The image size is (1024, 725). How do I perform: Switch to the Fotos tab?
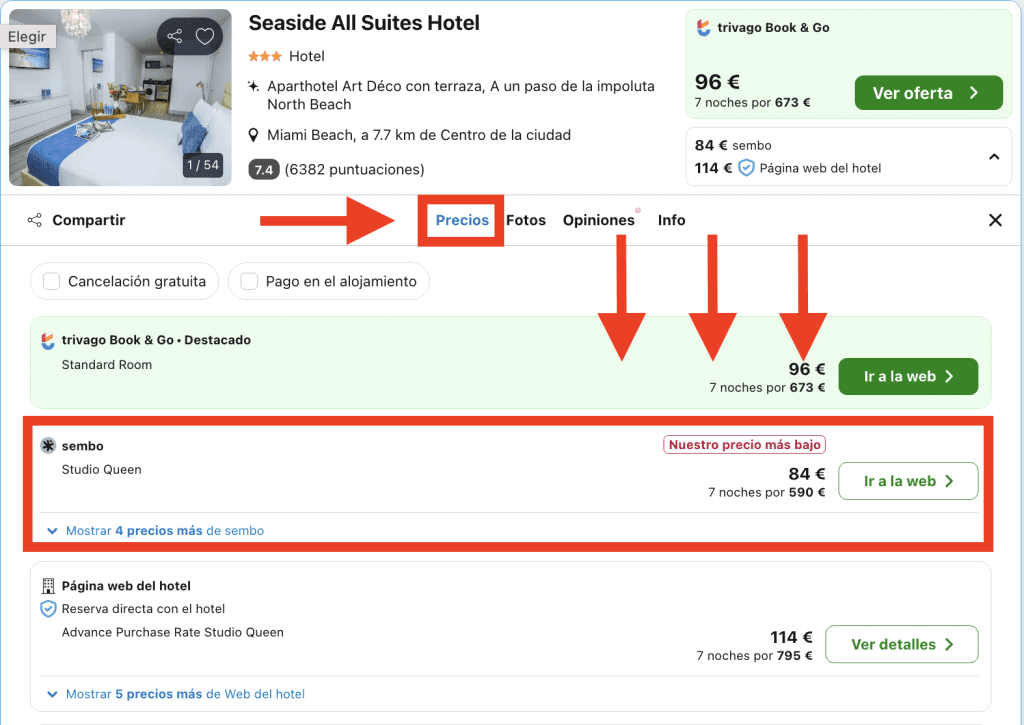(x=526, y=220)
